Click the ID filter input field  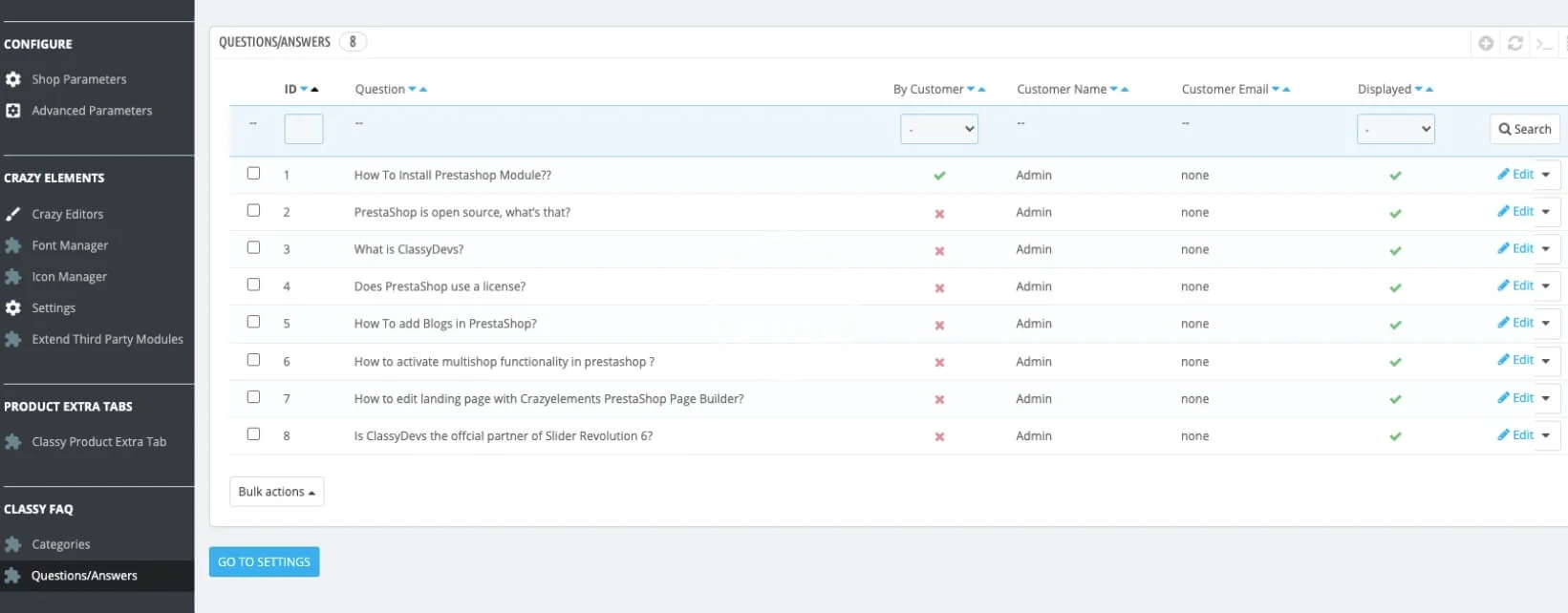click(303, 129)
